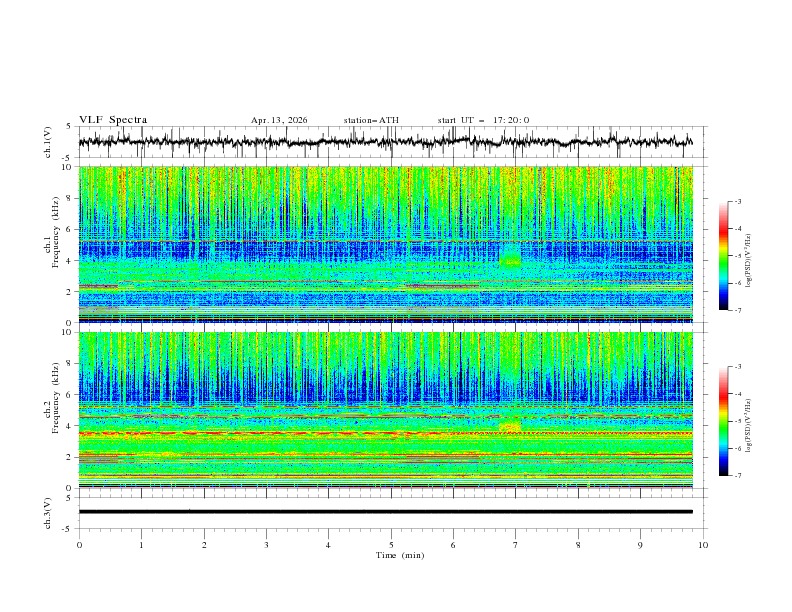Click time axis tick label "10"
792x612 pixels.
703,545
